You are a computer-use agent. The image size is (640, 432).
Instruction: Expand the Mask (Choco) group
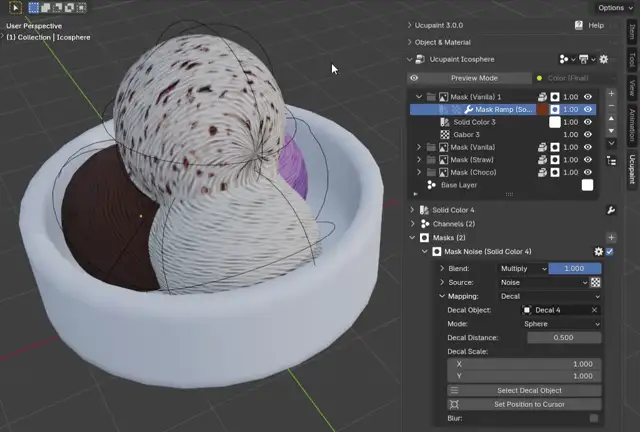tap(419, 172)
